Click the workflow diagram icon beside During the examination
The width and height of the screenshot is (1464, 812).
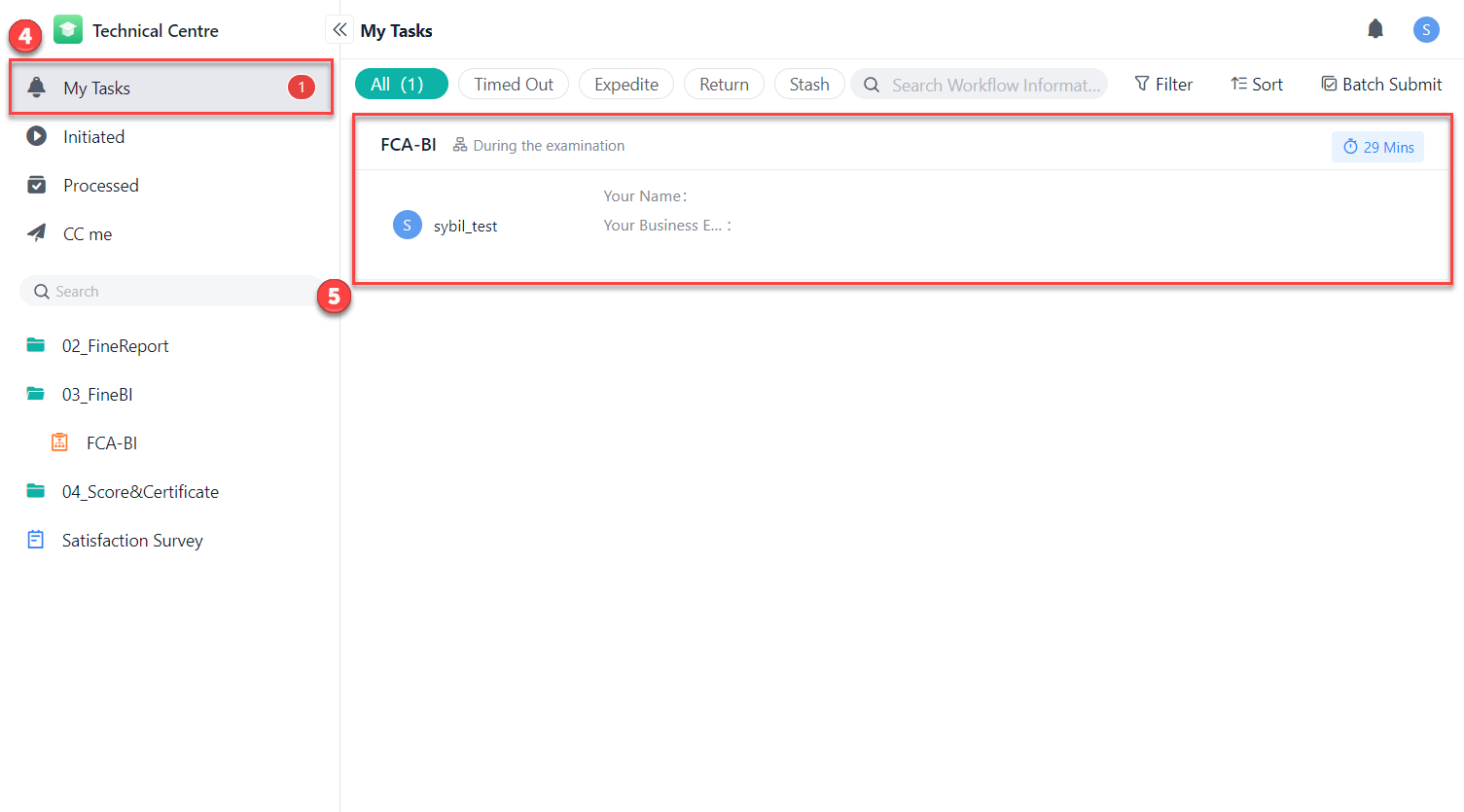tap(459, 145)
